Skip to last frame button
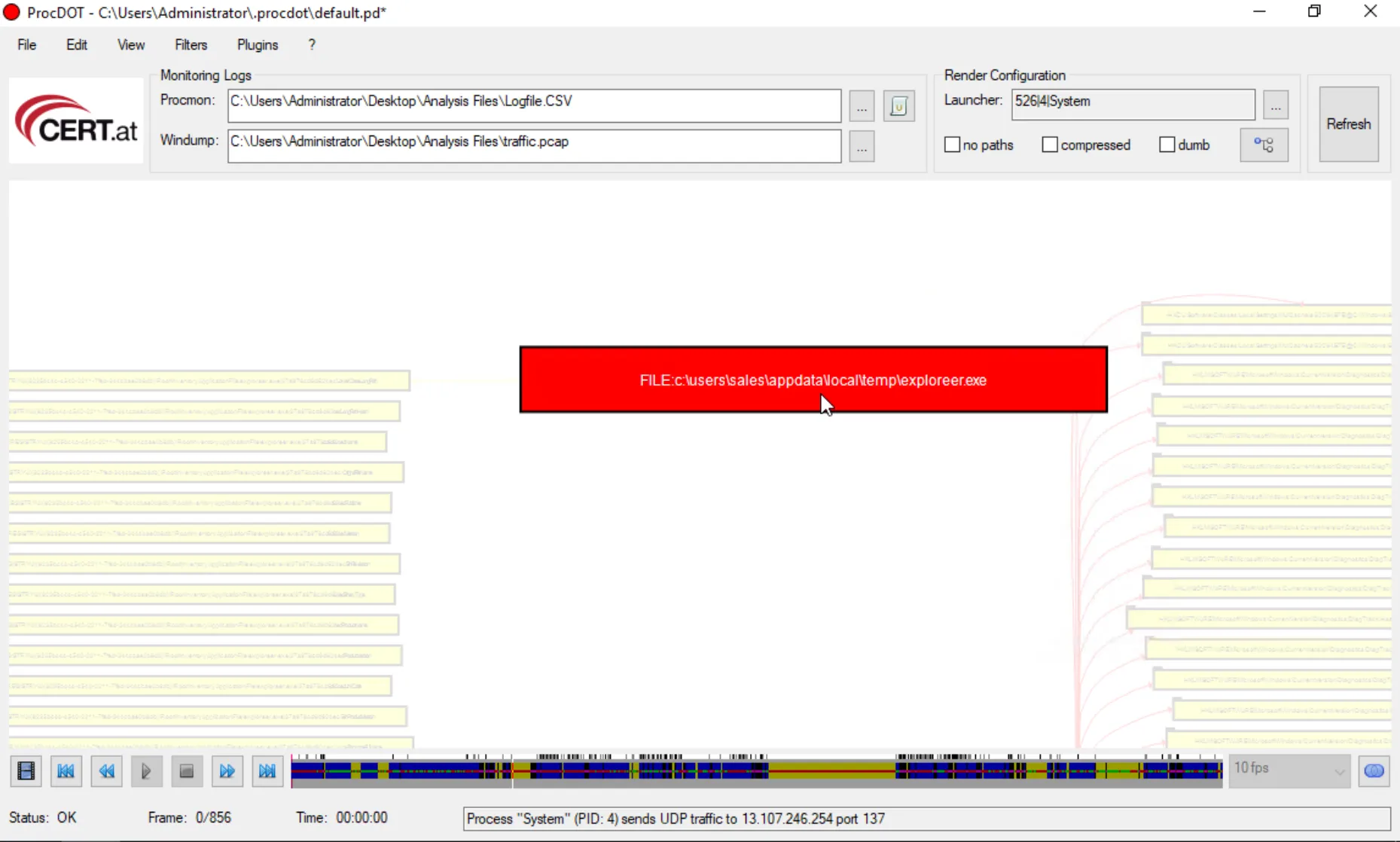 [x=267, y=771]
